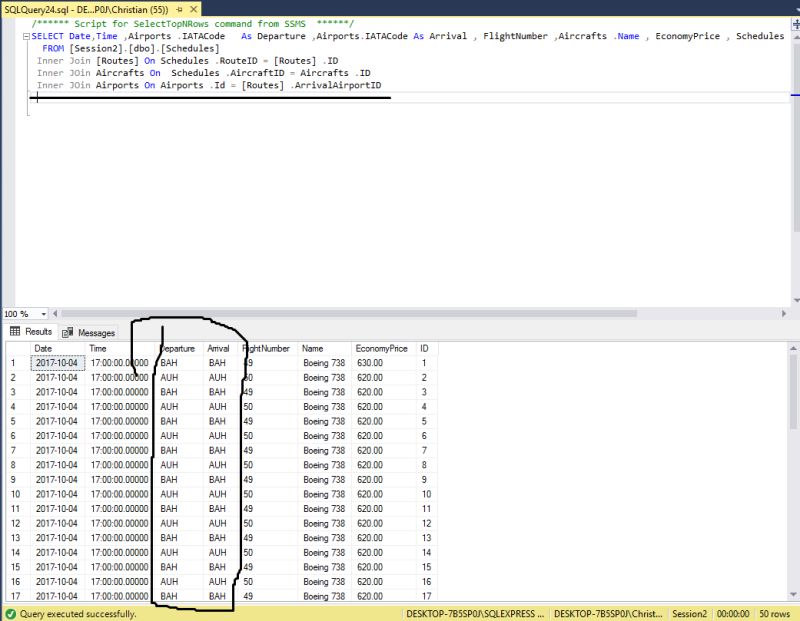Viewport: 800px width, 621px height.
Task: Click the up arrow of the results scrollbar
Action: click(793, 348)
